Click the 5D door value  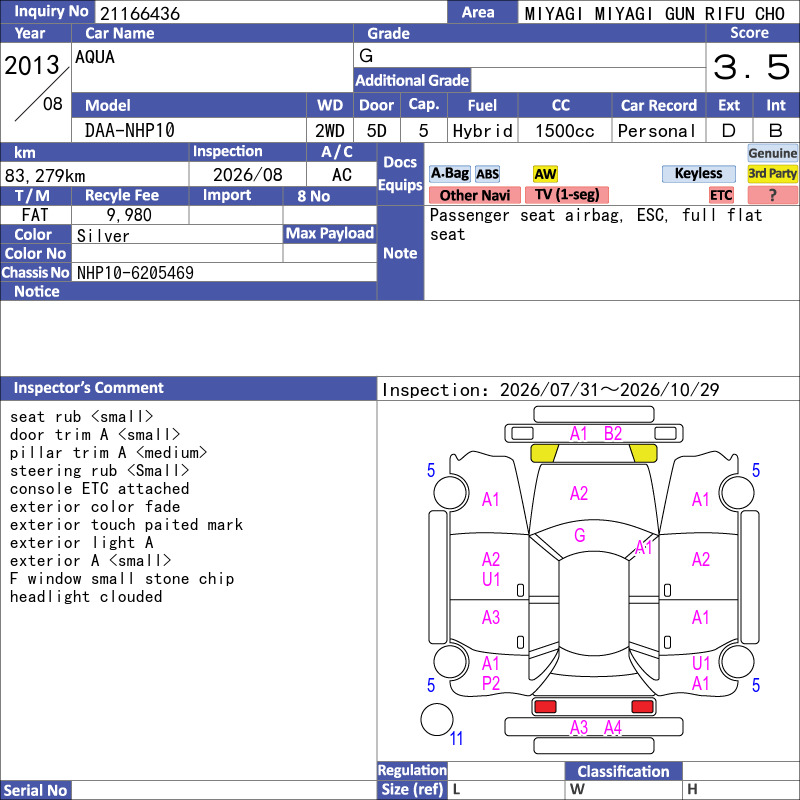[377, 131]
